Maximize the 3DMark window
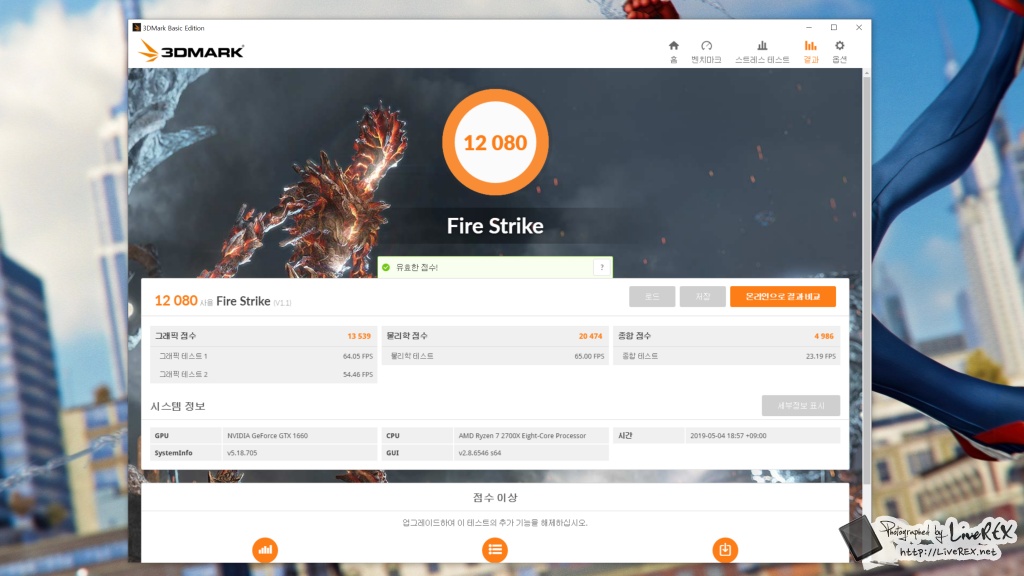The image size is (1024, 576). (834, 27)
